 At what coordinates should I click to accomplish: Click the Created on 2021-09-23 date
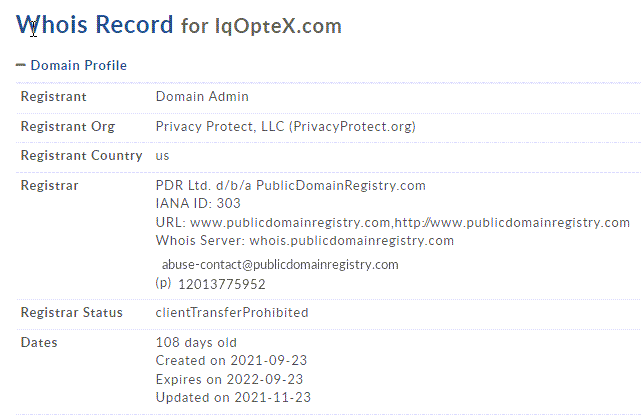[231, 360]
